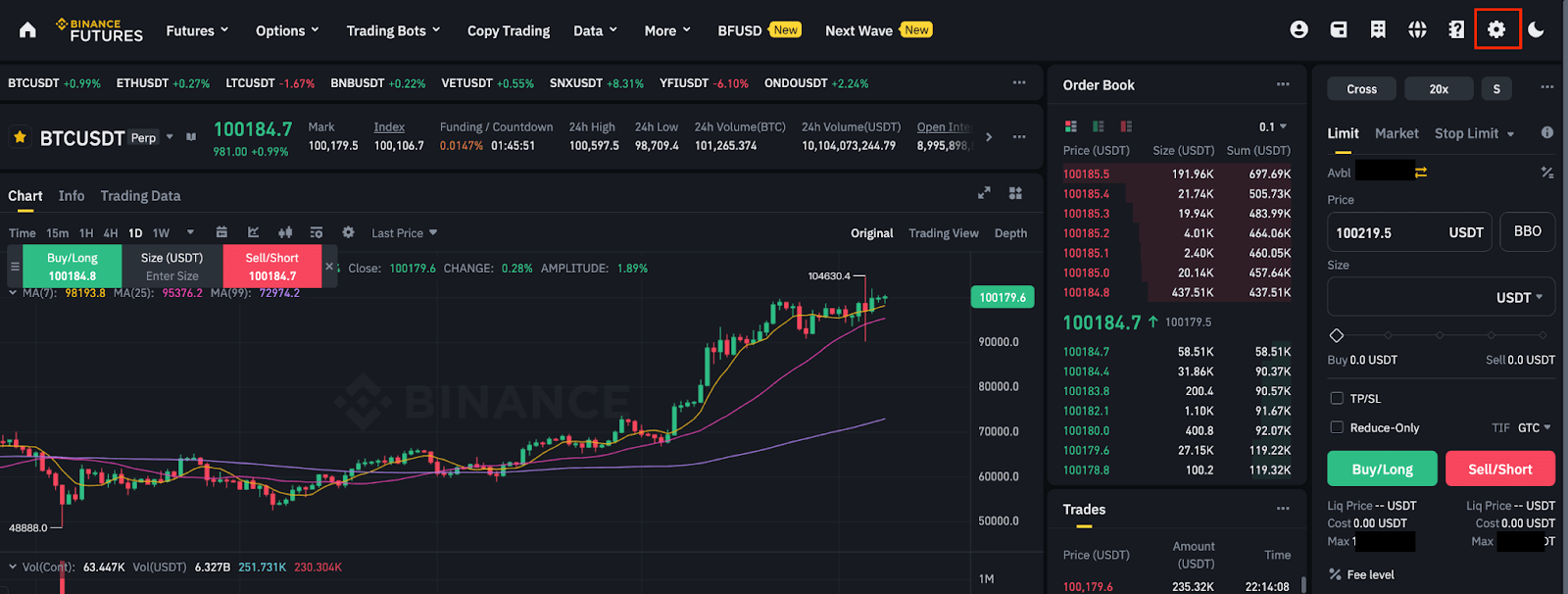Screen dimensions: 1568x594
Task: Close the quick order panel
Action: (x=329, y=267)
